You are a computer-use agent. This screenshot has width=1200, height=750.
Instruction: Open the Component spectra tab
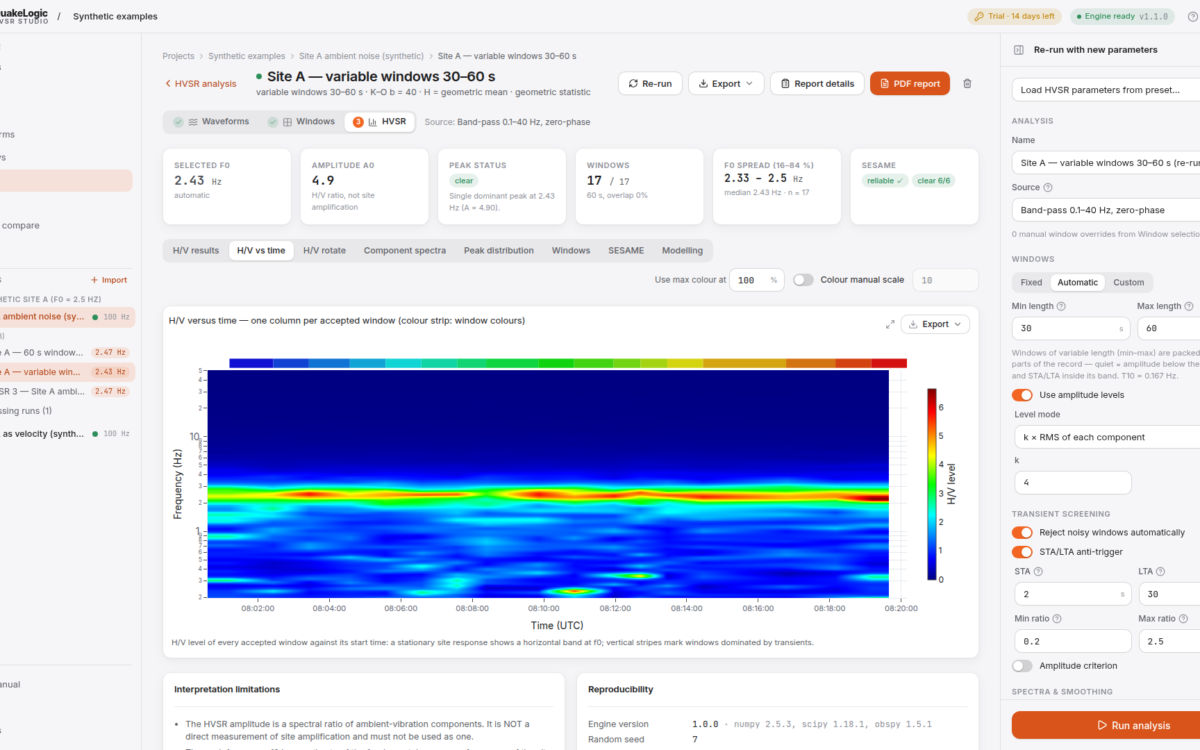pyautogui.click(x=405, y=250)
